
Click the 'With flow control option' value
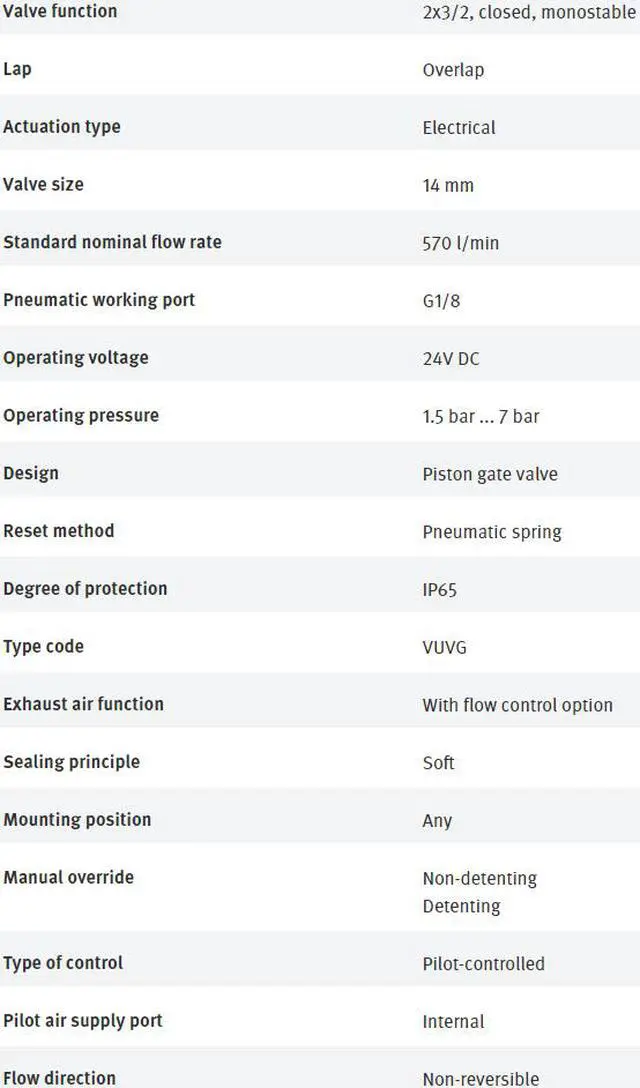(517, 705)
